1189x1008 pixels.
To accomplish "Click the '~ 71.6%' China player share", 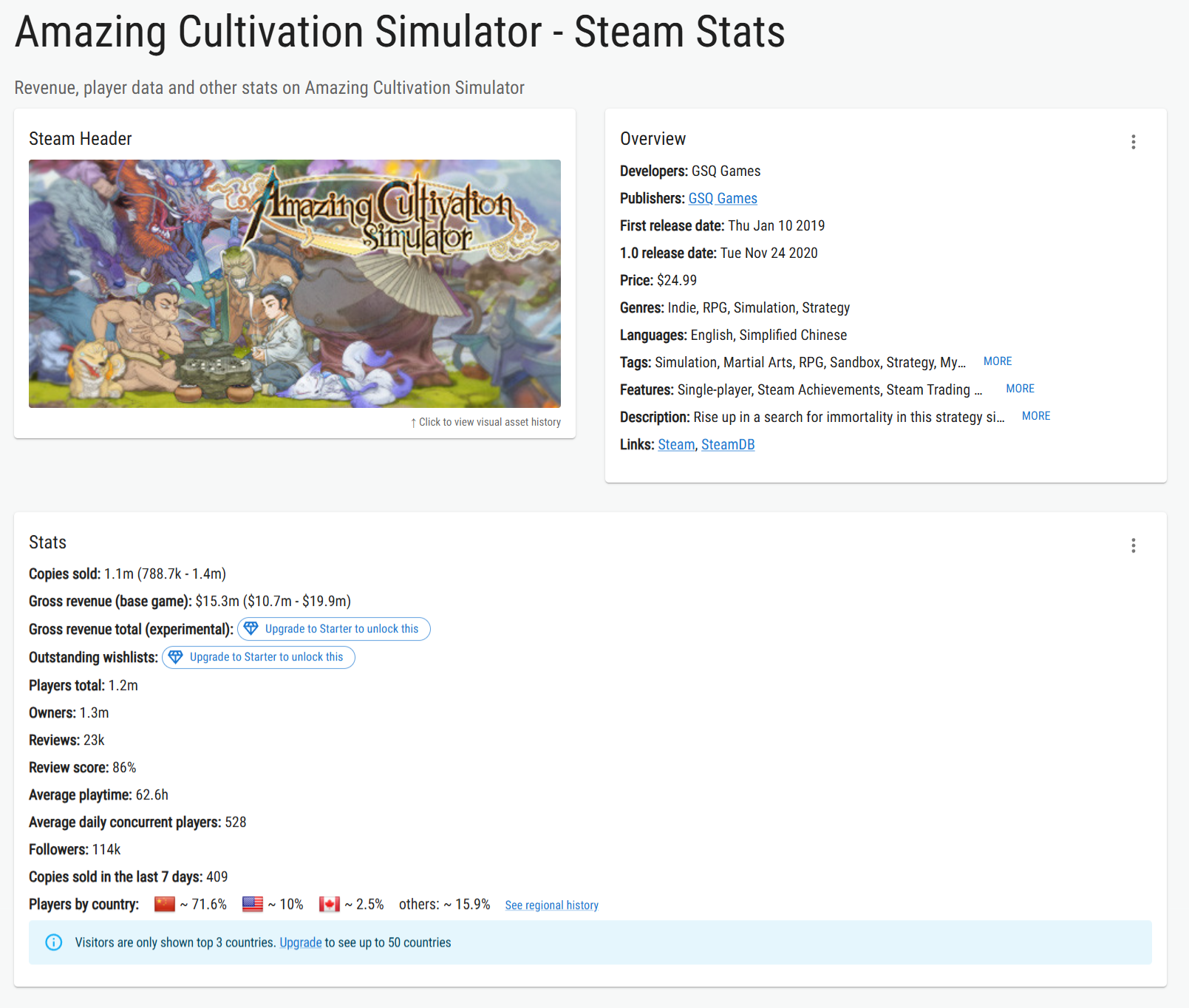I will (203, 904).
